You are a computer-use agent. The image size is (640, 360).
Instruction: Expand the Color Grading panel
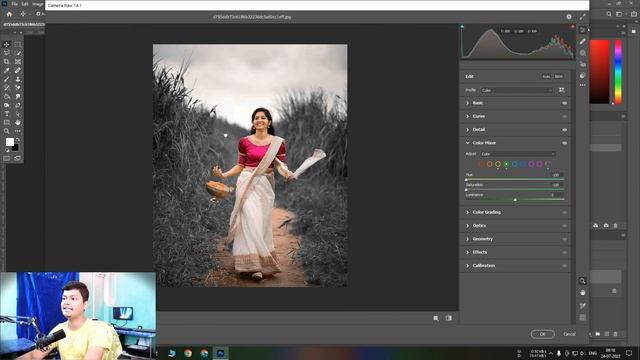click(x=468, y=212)
